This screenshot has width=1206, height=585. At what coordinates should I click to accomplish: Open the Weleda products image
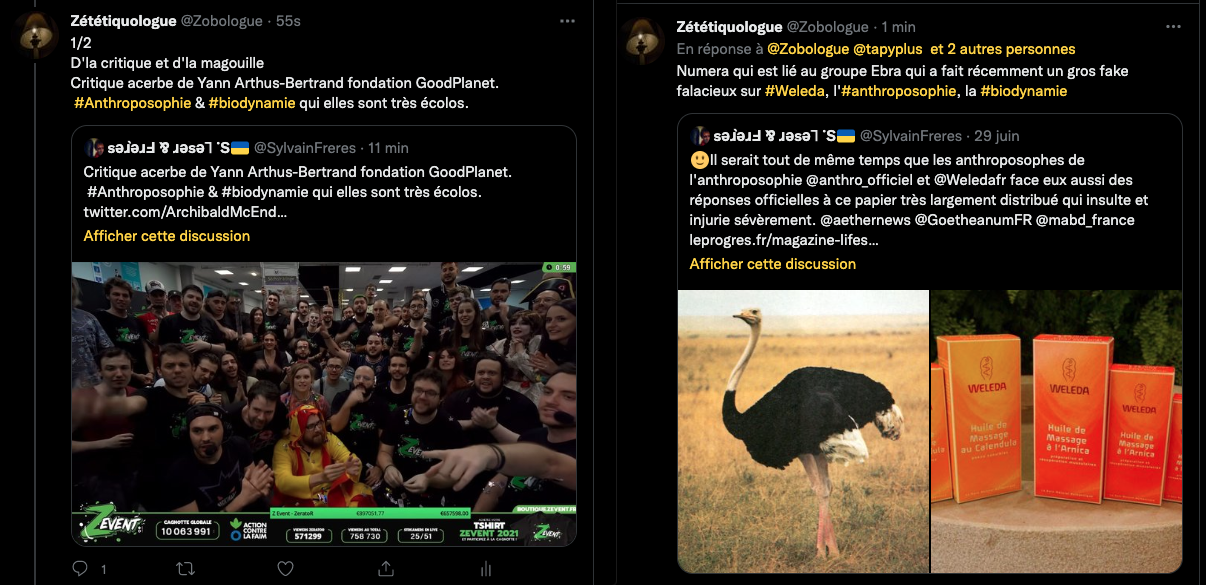click(x=1056, y=431)
